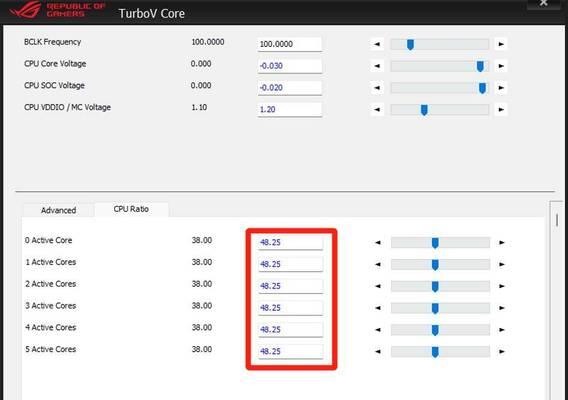Focus the CPU VDDIO / MC Voltage 1.20 field

pyautogui.click(x=289, y=109)
